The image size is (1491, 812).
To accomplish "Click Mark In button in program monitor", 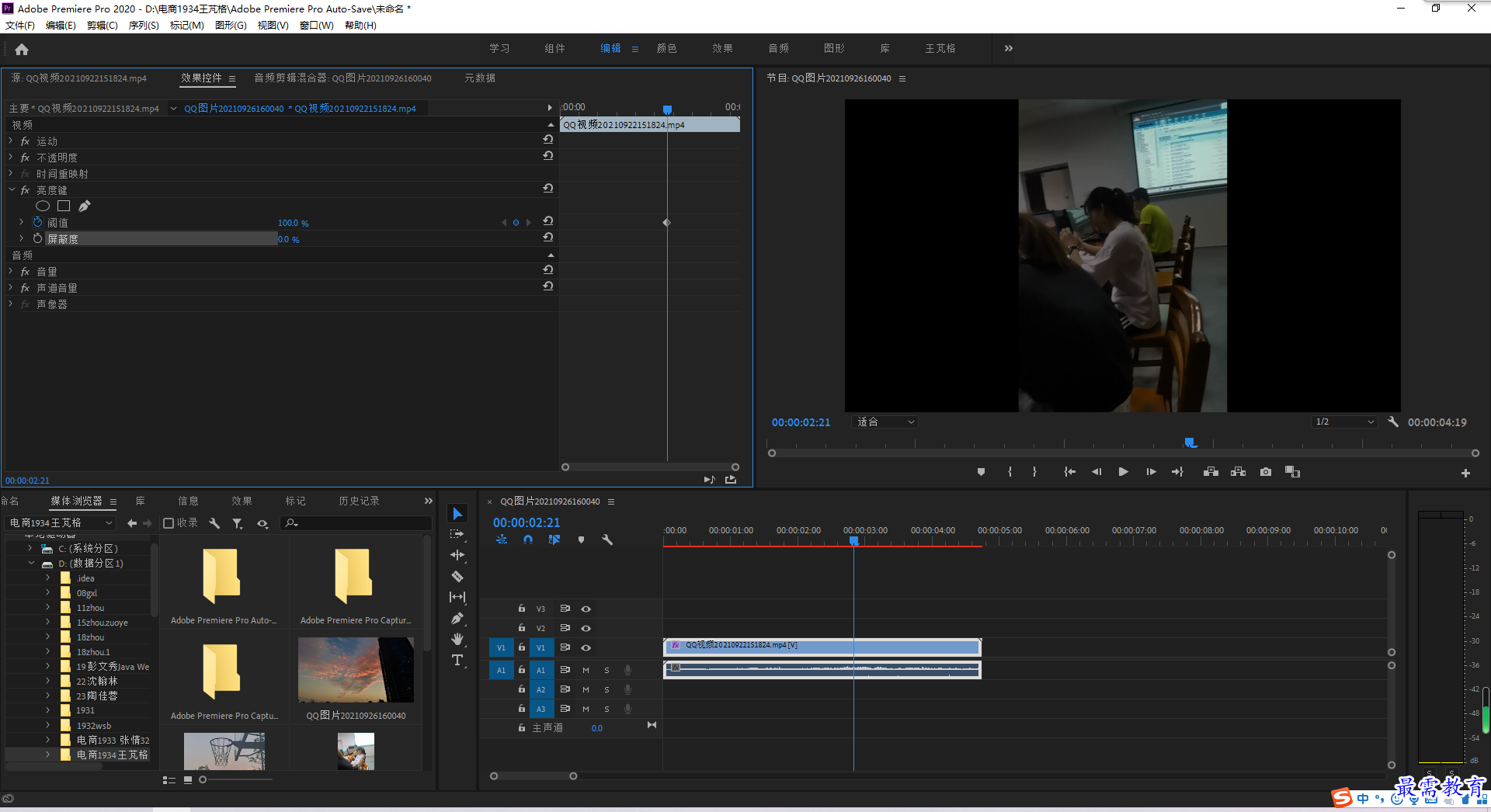I will [1010, 472].
